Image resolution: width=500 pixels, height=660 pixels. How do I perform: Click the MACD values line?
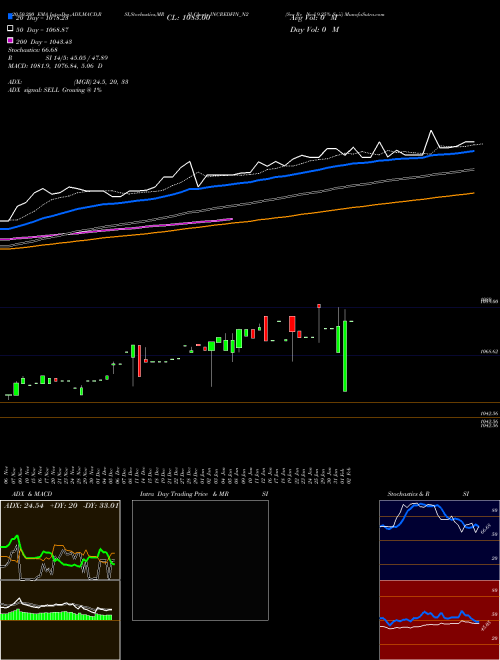pos(55,66)
